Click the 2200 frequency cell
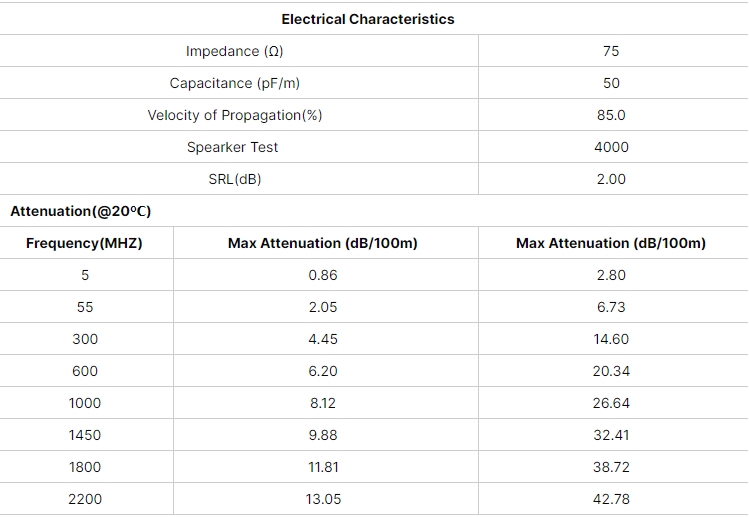749x517 pixels. click(x=85, y=499)
